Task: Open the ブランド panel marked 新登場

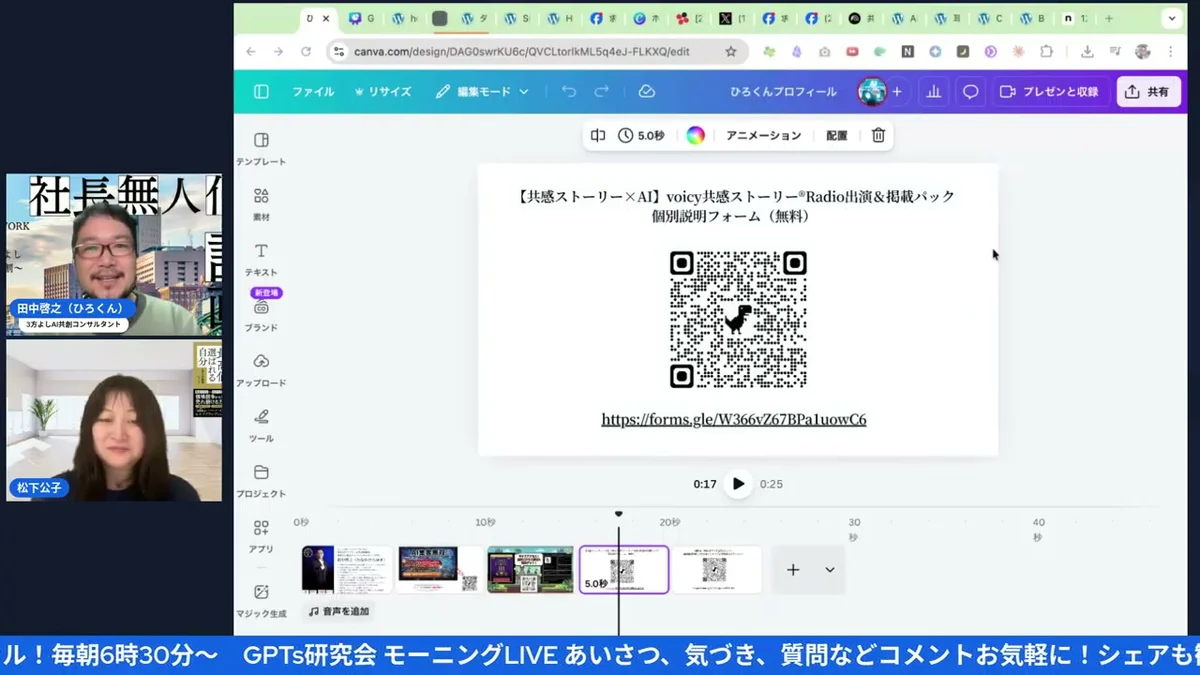Action: (x=262, y=310)
